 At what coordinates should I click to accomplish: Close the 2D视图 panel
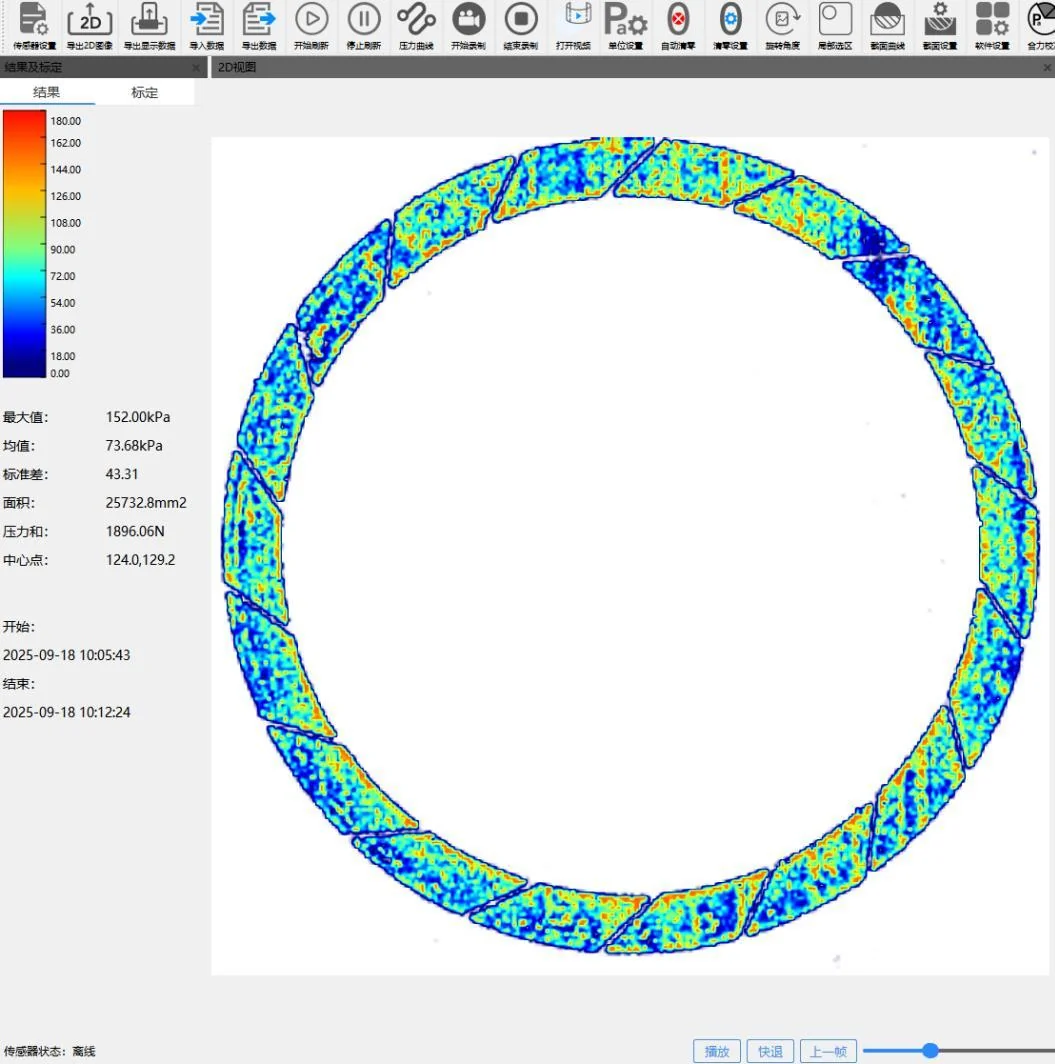coord(1048,67)
